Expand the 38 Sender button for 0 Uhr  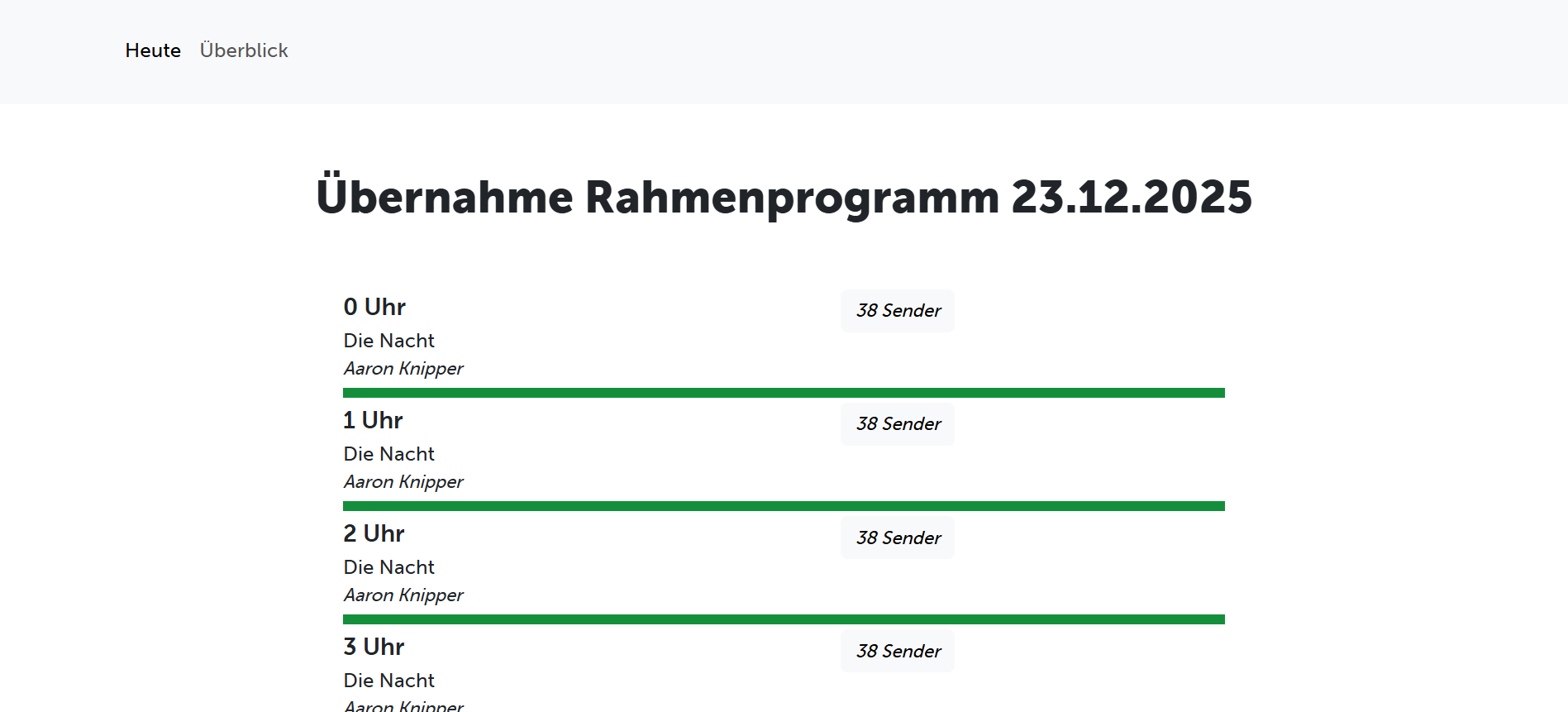coord(898,311)
